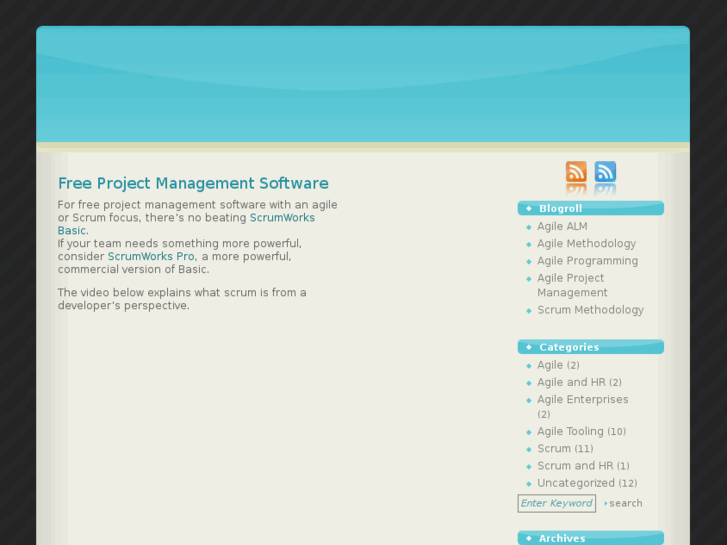Click the Blogroll section heading
Screen dimensions: 727x545
(x=590, y=208)
